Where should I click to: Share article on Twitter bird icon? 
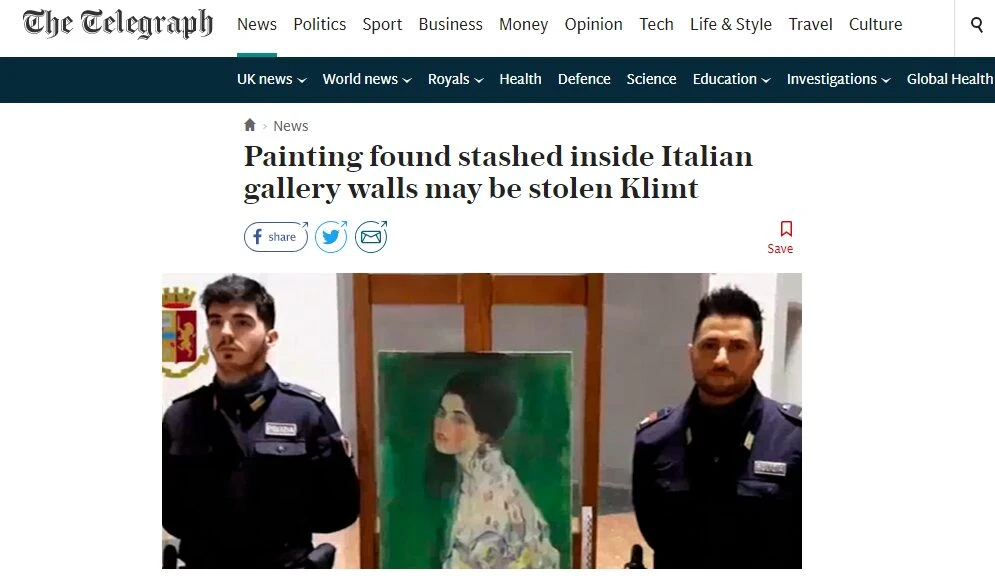pyautogui.click(x=331, y=237)
